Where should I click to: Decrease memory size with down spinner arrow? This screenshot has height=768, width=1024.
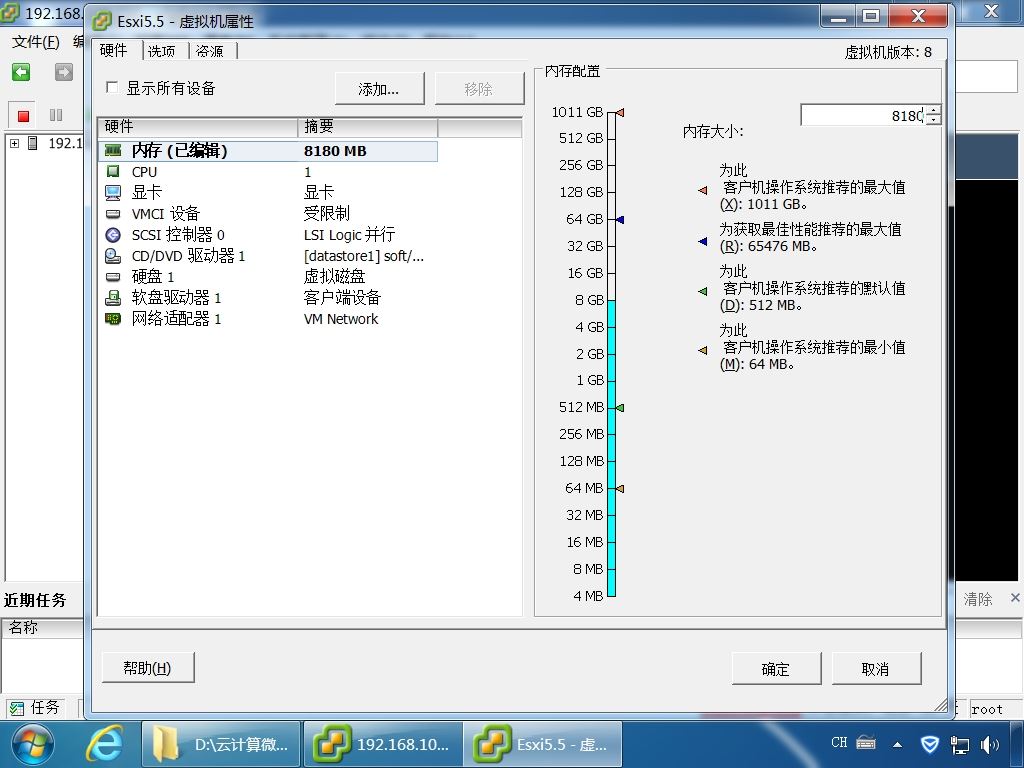click(934, 120)
